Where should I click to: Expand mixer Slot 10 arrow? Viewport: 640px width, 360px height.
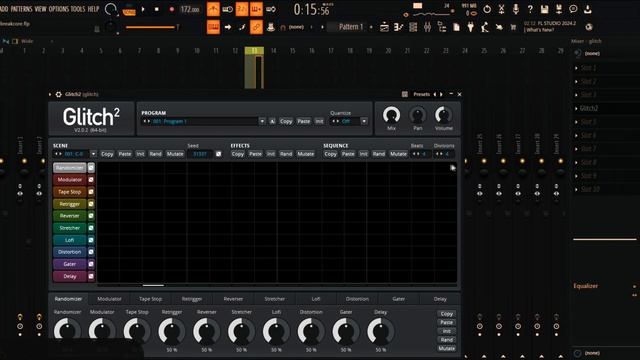tap(576, 189)
